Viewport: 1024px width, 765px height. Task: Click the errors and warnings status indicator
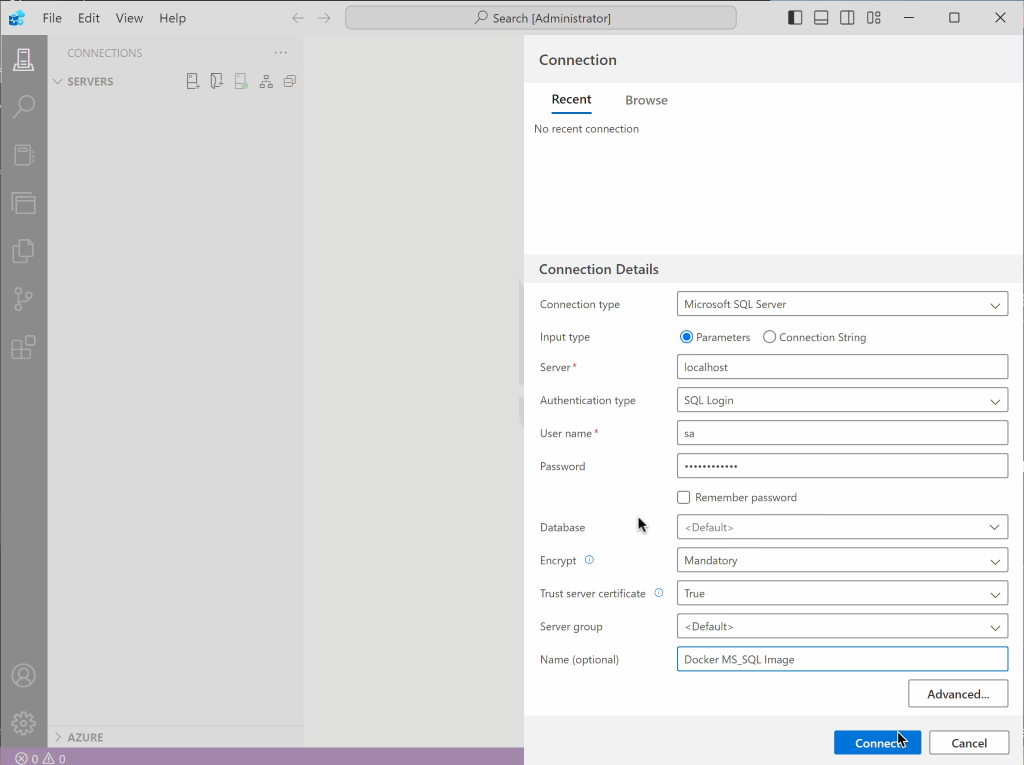point(40,758)
